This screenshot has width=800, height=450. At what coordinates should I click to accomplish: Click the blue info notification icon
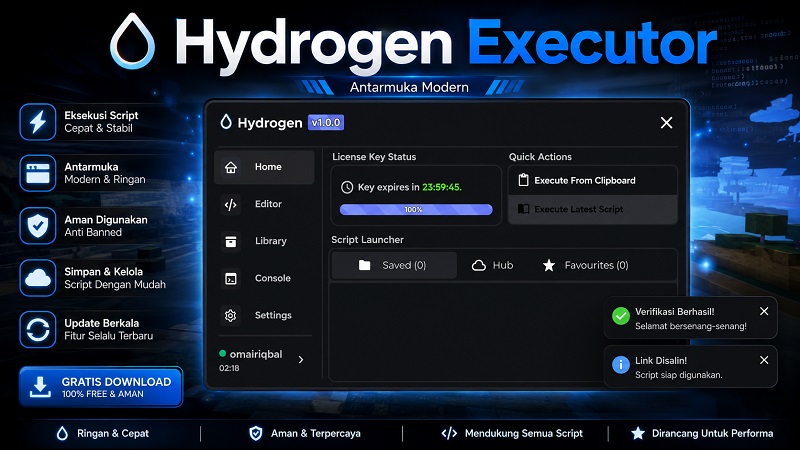pos(621,365)
